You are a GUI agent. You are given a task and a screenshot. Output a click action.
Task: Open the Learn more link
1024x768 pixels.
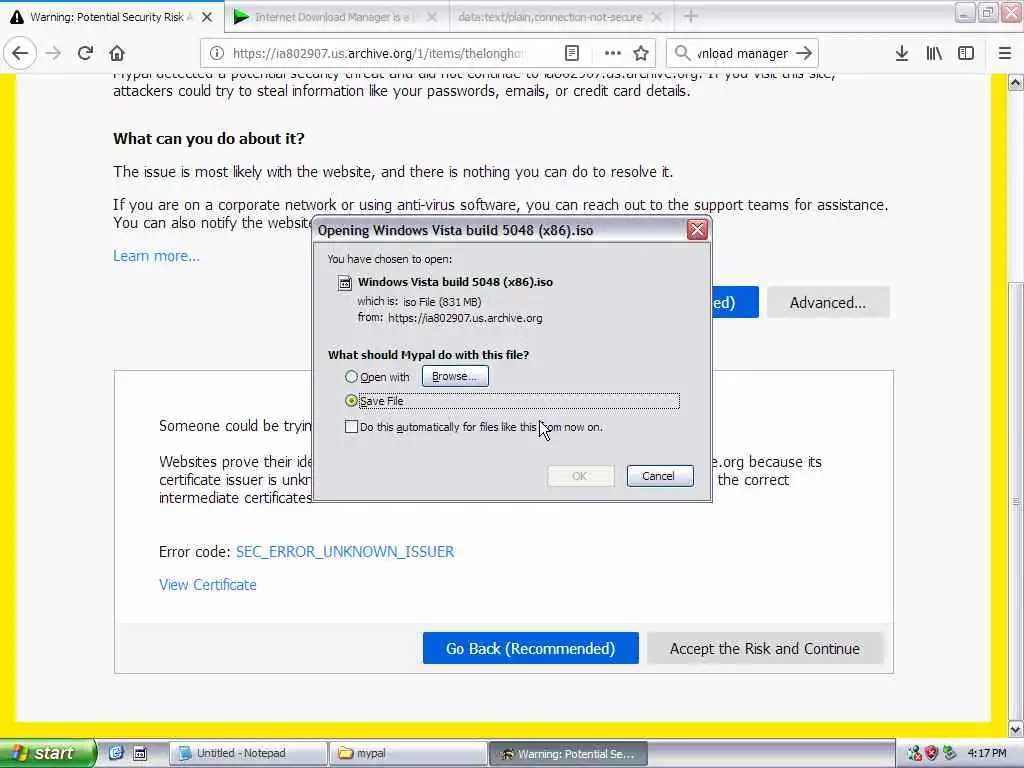[x=156, y=255]
